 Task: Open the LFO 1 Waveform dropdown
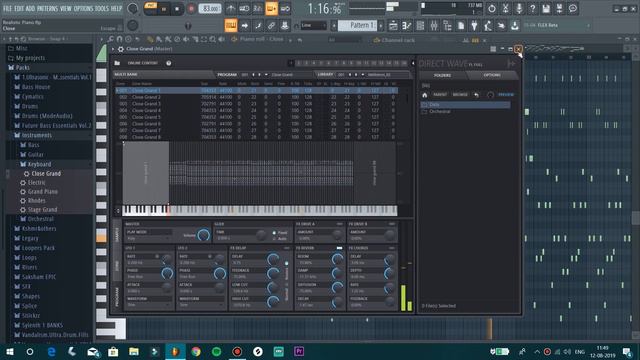pos(148,305)
